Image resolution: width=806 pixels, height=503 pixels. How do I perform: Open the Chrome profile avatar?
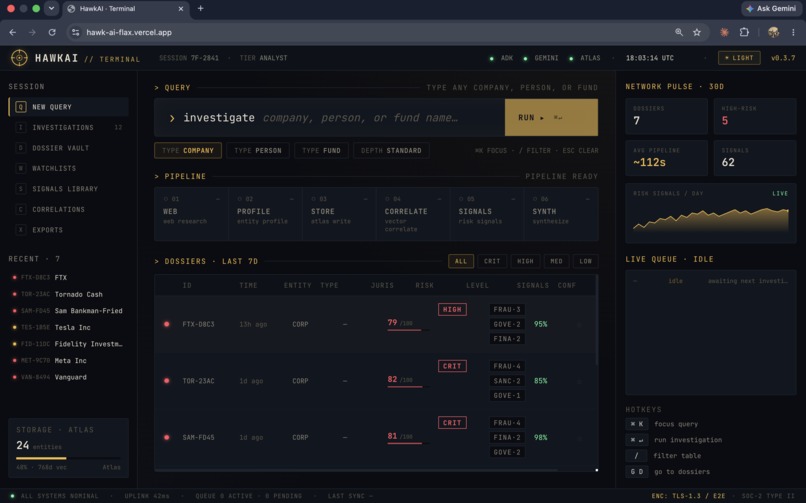[x=773, y=32]
